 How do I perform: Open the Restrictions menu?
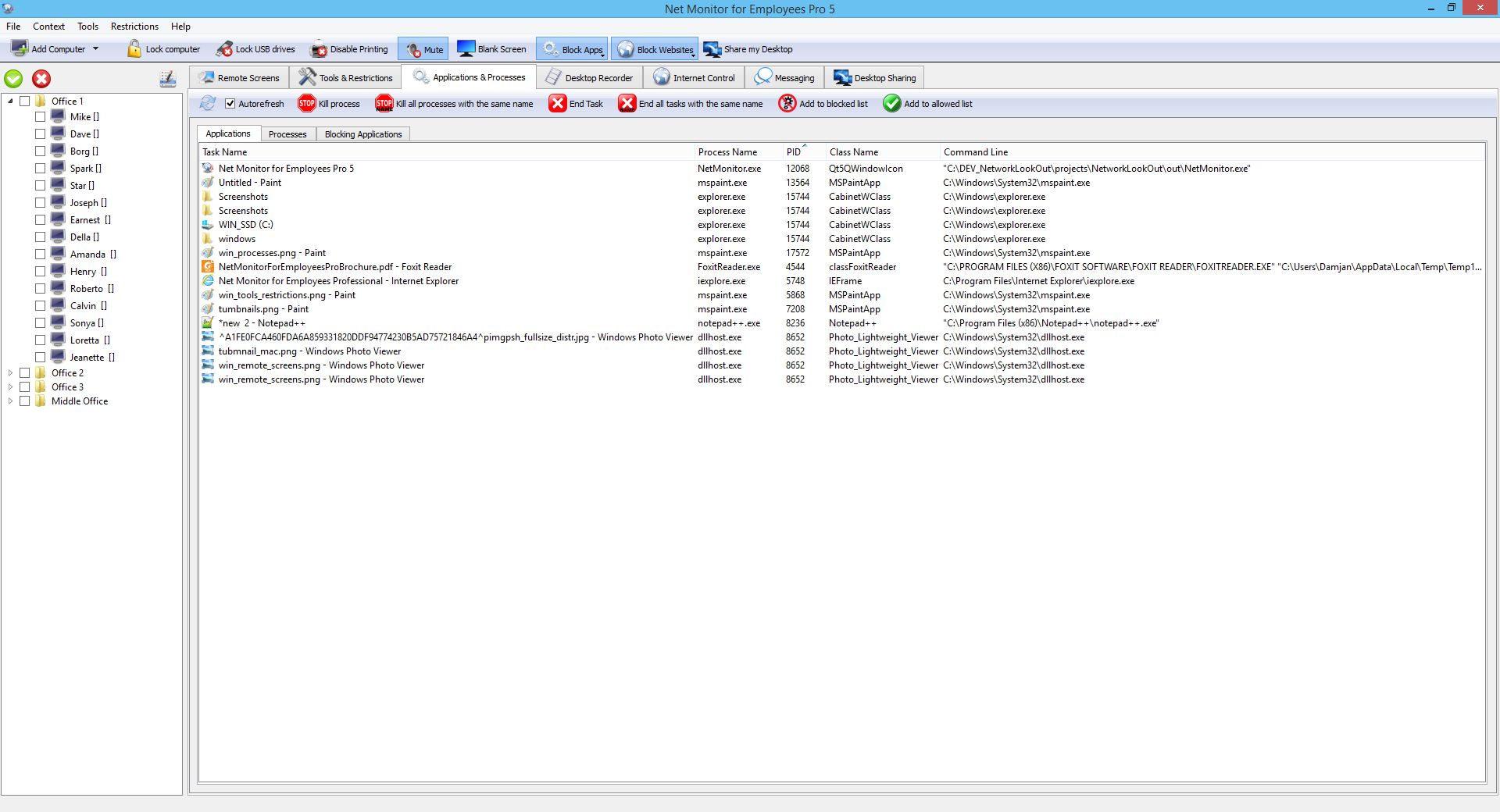click(x=134, y=26)
